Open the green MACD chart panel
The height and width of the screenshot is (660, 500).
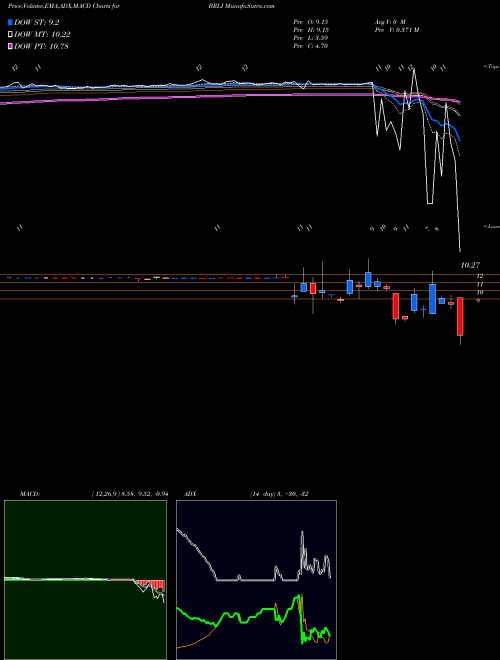pos(85,580)
